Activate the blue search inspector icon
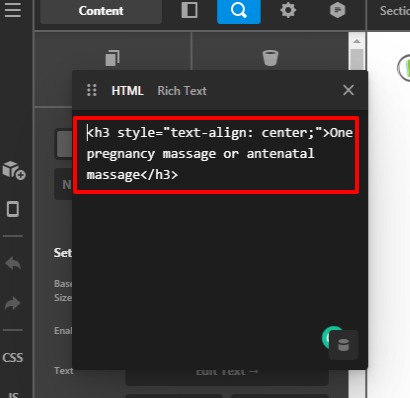 (239, 11)
